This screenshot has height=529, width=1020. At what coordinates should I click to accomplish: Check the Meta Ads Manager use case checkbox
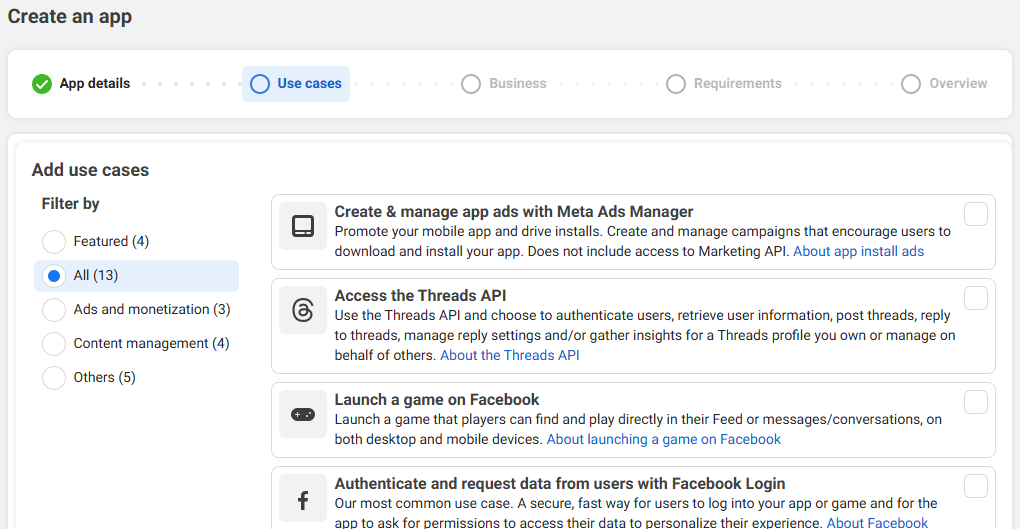pyautogui.click(x=975, y=214)
